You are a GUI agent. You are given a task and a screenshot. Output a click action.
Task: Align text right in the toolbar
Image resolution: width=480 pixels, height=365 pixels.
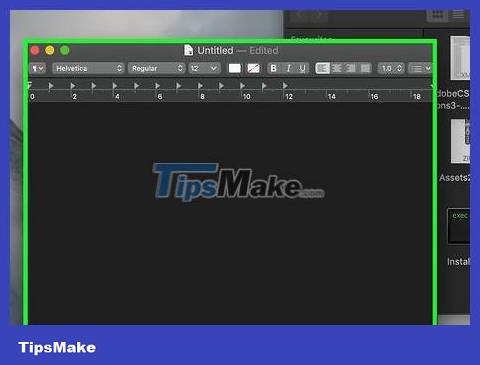(x=350, y=68)
